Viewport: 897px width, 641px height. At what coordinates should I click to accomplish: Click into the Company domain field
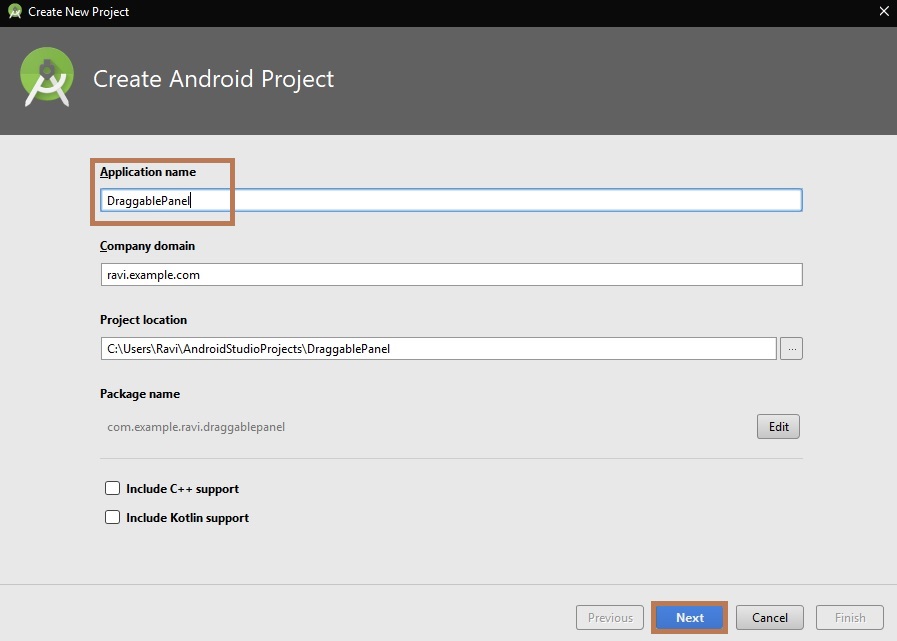450,275
